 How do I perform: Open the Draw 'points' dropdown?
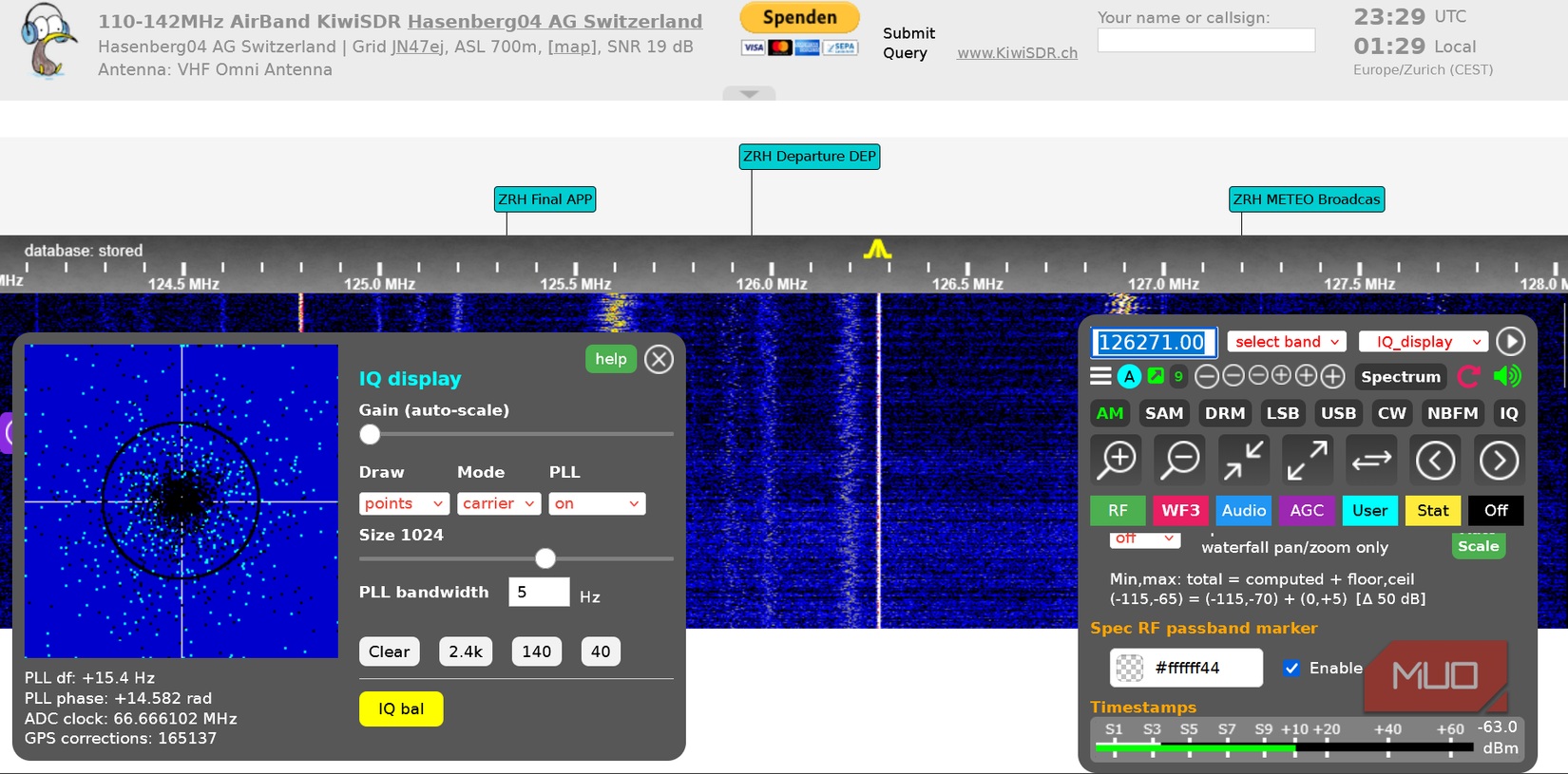[x=404, y=503]
